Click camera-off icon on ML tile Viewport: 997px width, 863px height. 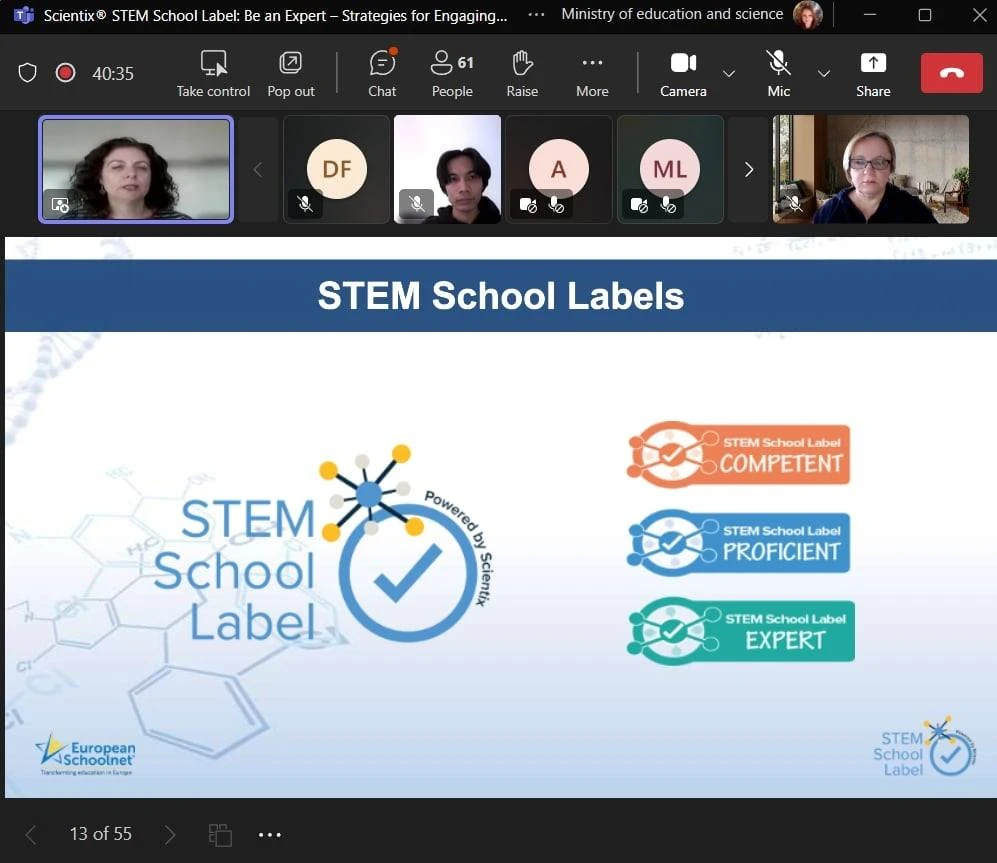[x=638, y=205]
